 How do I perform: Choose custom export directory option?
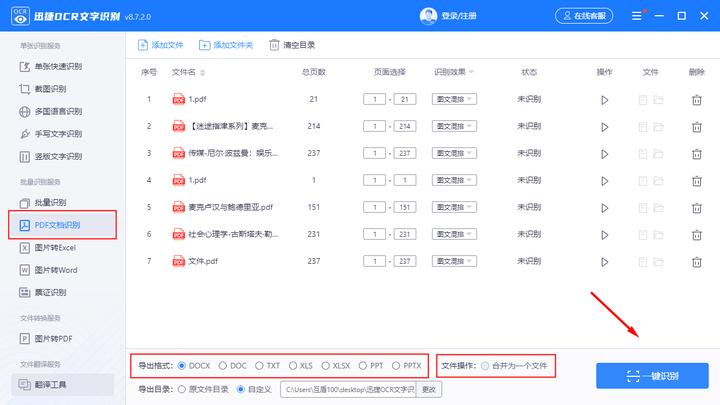[x=241, y=389]
